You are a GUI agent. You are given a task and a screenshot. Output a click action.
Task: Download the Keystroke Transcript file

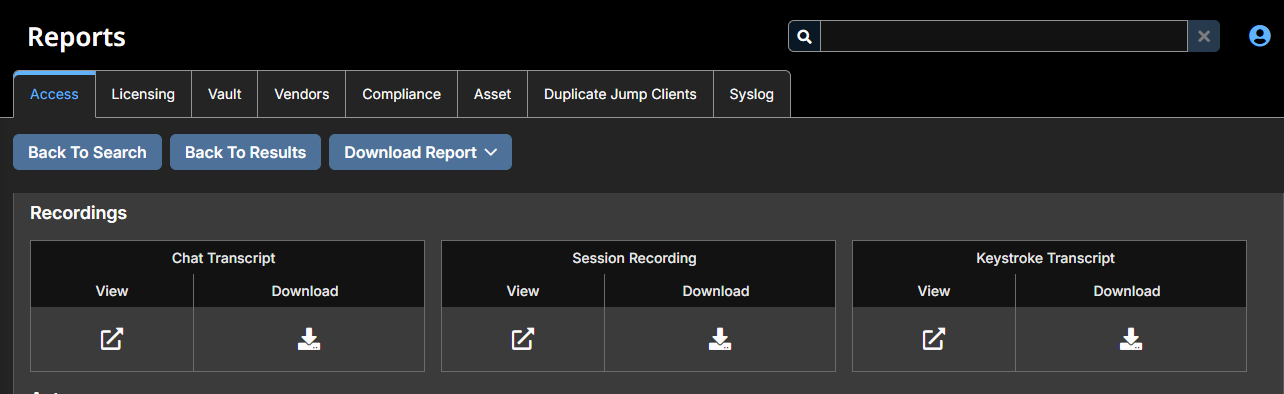(x=1131, y=339)
